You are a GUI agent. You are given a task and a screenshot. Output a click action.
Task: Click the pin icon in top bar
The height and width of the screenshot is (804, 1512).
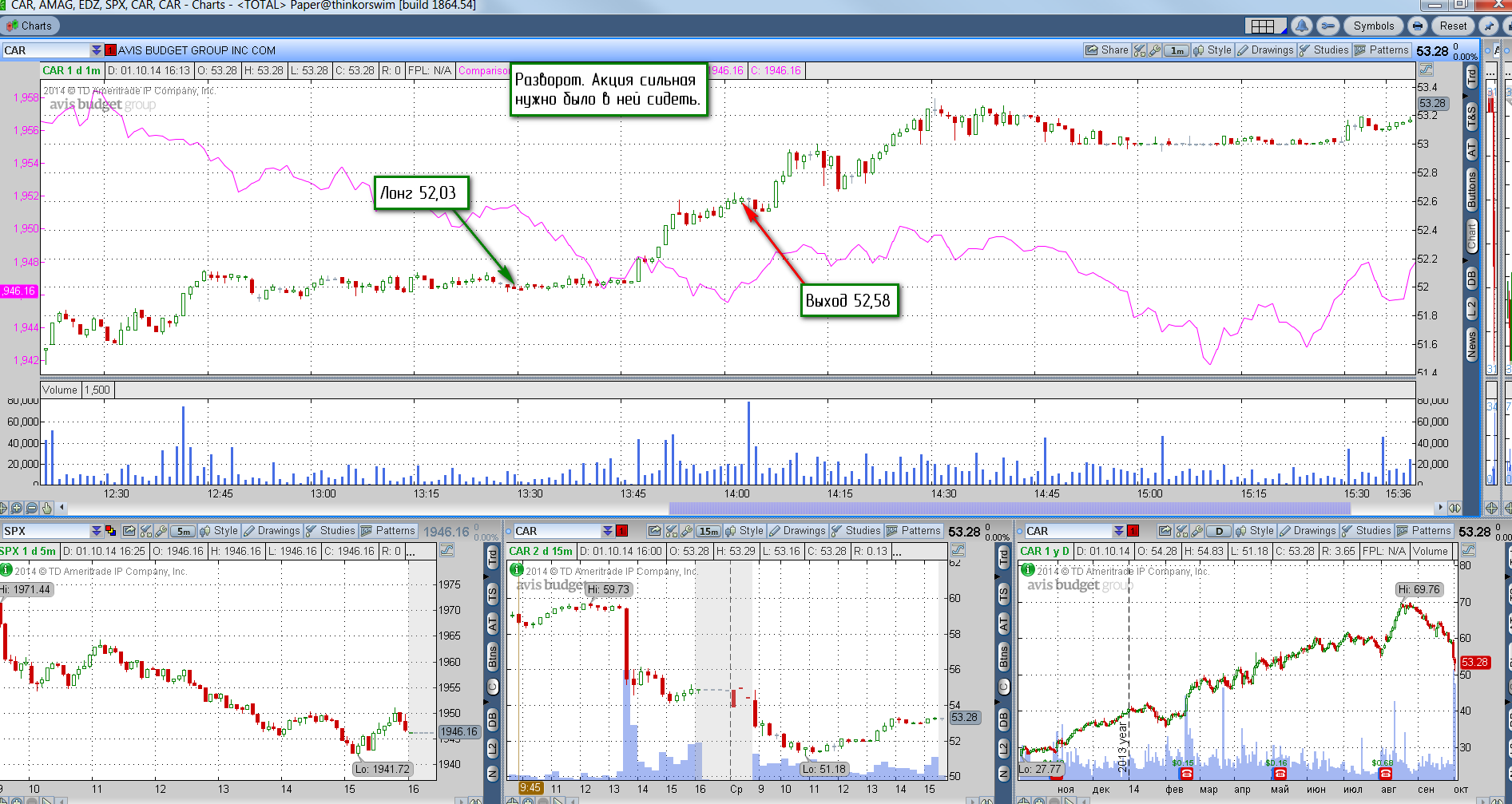point(1489,26)
